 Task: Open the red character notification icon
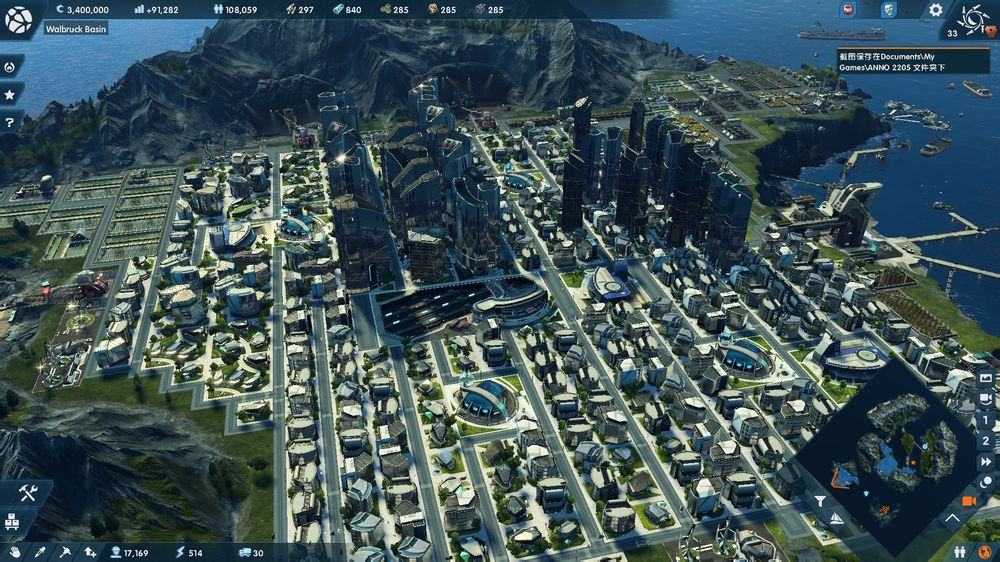848,10
